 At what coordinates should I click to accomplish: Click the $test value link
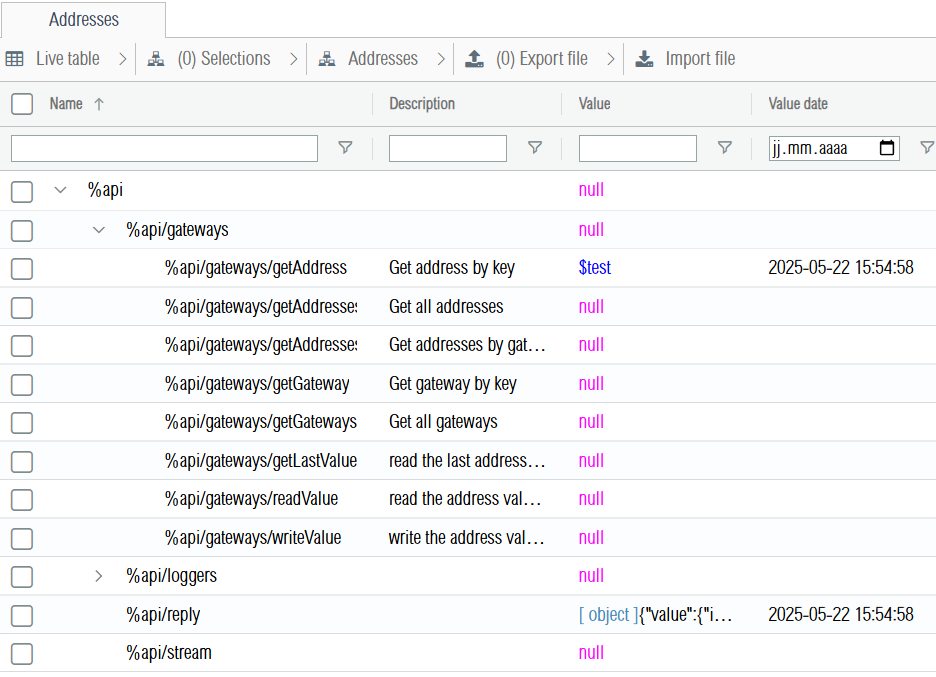tap(595, 268)
